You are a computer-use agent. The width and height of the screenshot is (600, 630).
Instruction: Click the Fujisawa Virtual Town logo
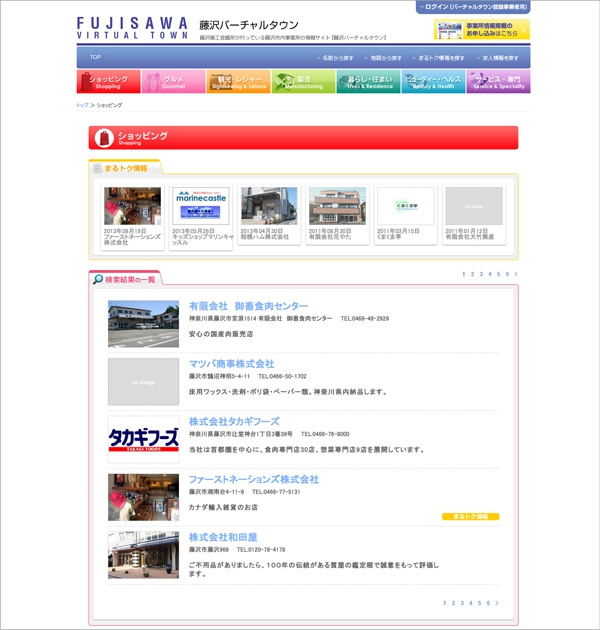pyautogui.click(x=130, y=27)
